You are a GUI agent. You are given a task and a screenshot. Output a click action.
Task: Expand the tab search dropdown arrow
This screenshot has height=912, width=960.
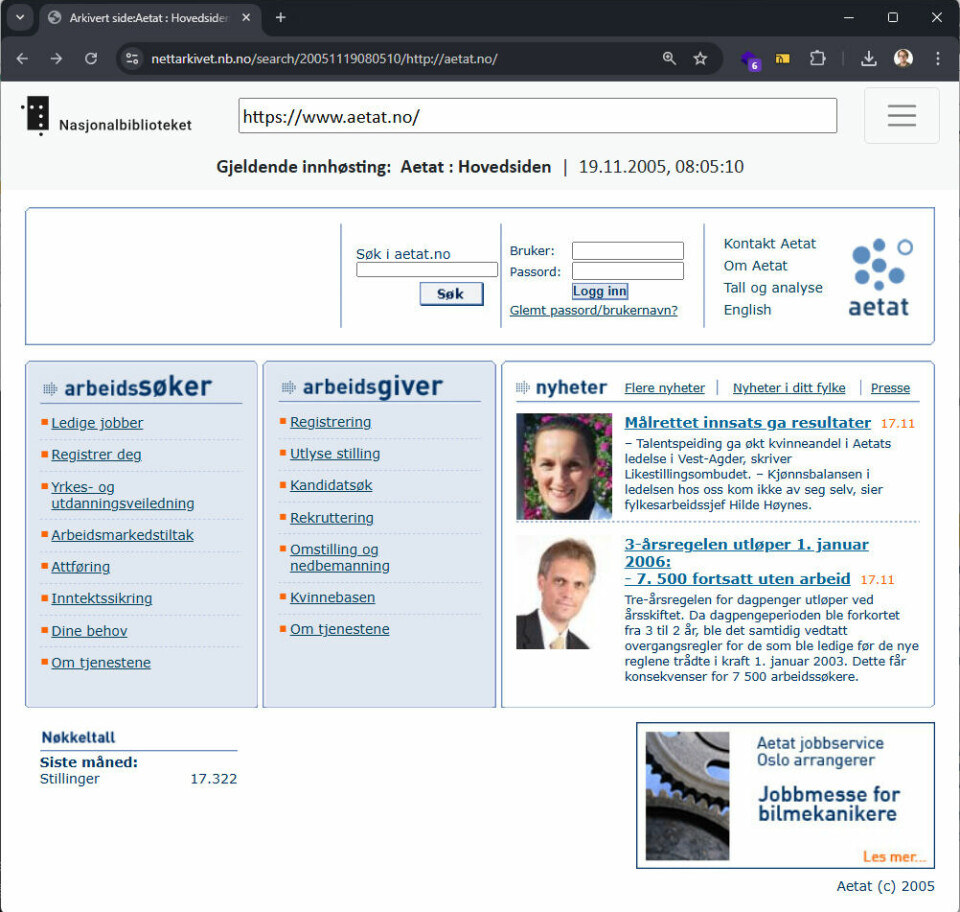tap(18, 17)
